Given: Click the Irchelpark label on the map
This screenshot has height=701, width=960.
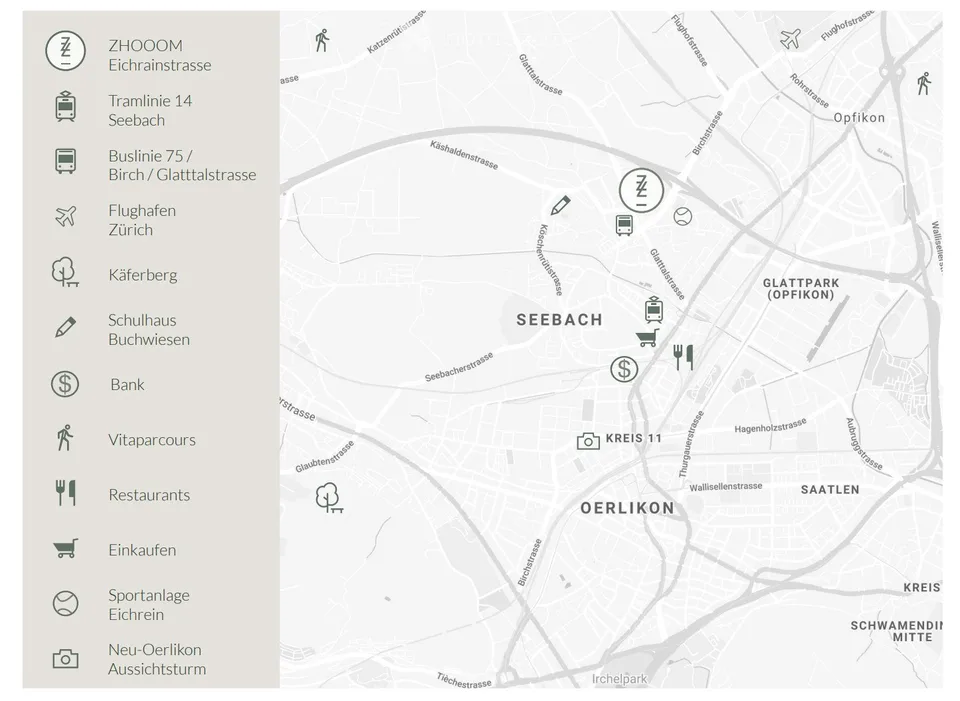Looking at the screenshot, I should [x=619, y=679].
